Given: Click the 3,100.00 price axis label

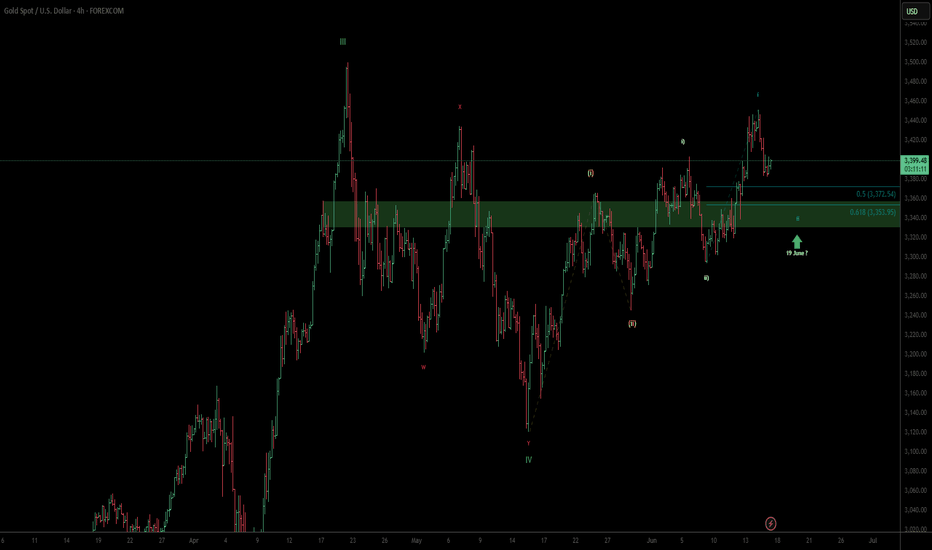Looking at the screenshot, I should click(915, 451).
